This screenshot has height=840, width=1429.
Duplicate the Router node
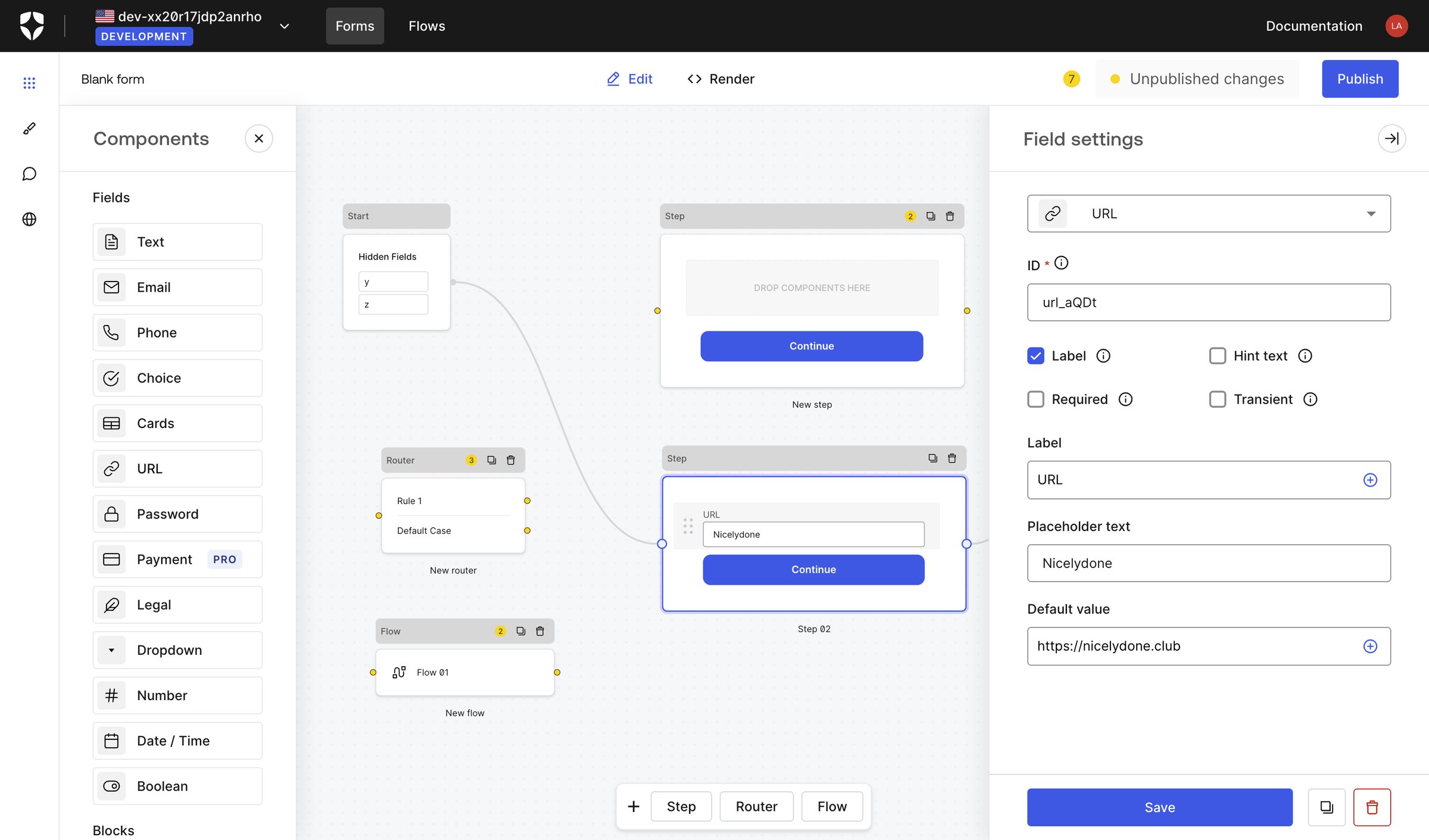click(x=491, y=460)
